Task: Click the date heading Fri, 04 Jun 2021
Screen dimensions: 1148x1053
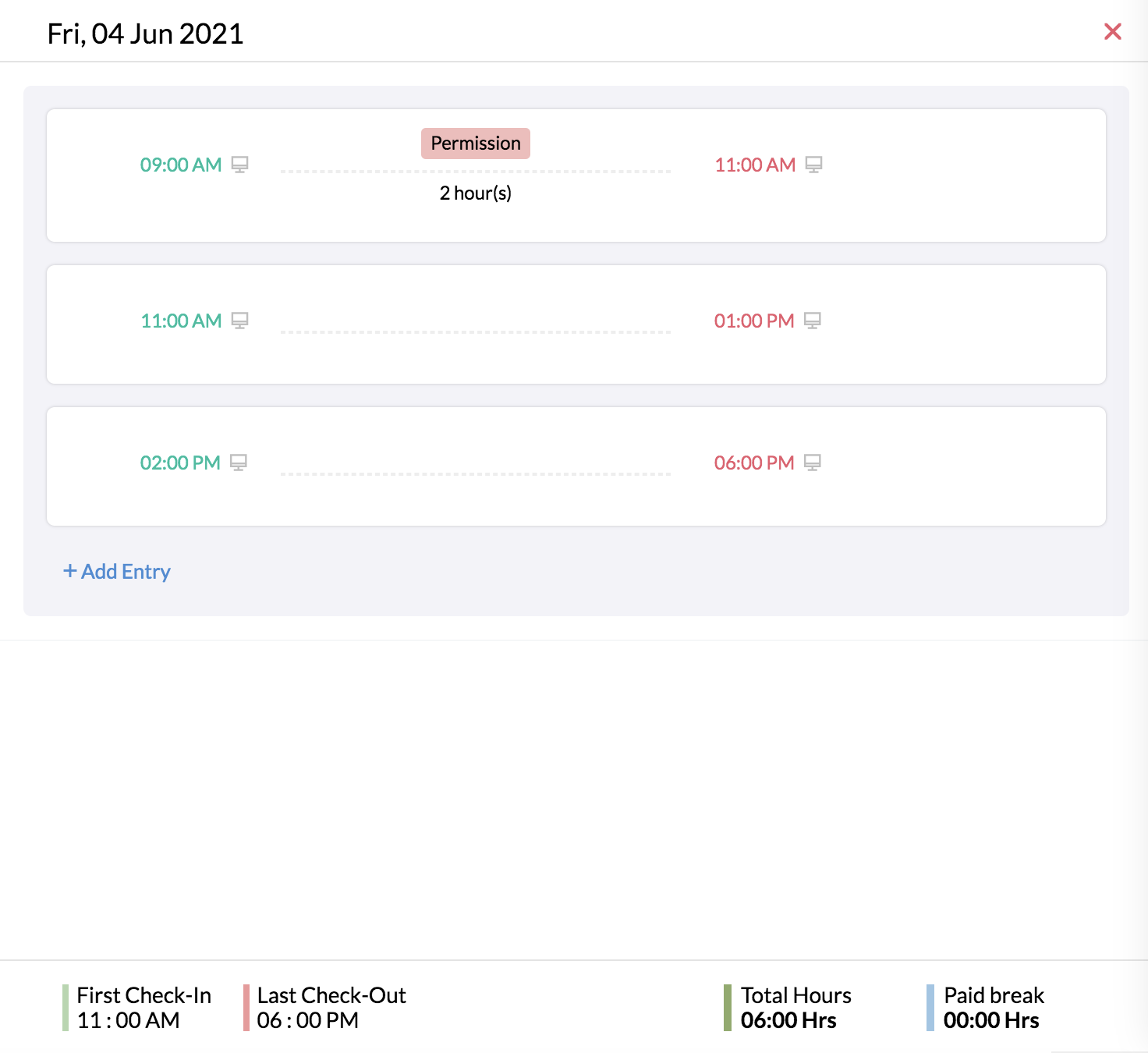Action: point(146,34)
